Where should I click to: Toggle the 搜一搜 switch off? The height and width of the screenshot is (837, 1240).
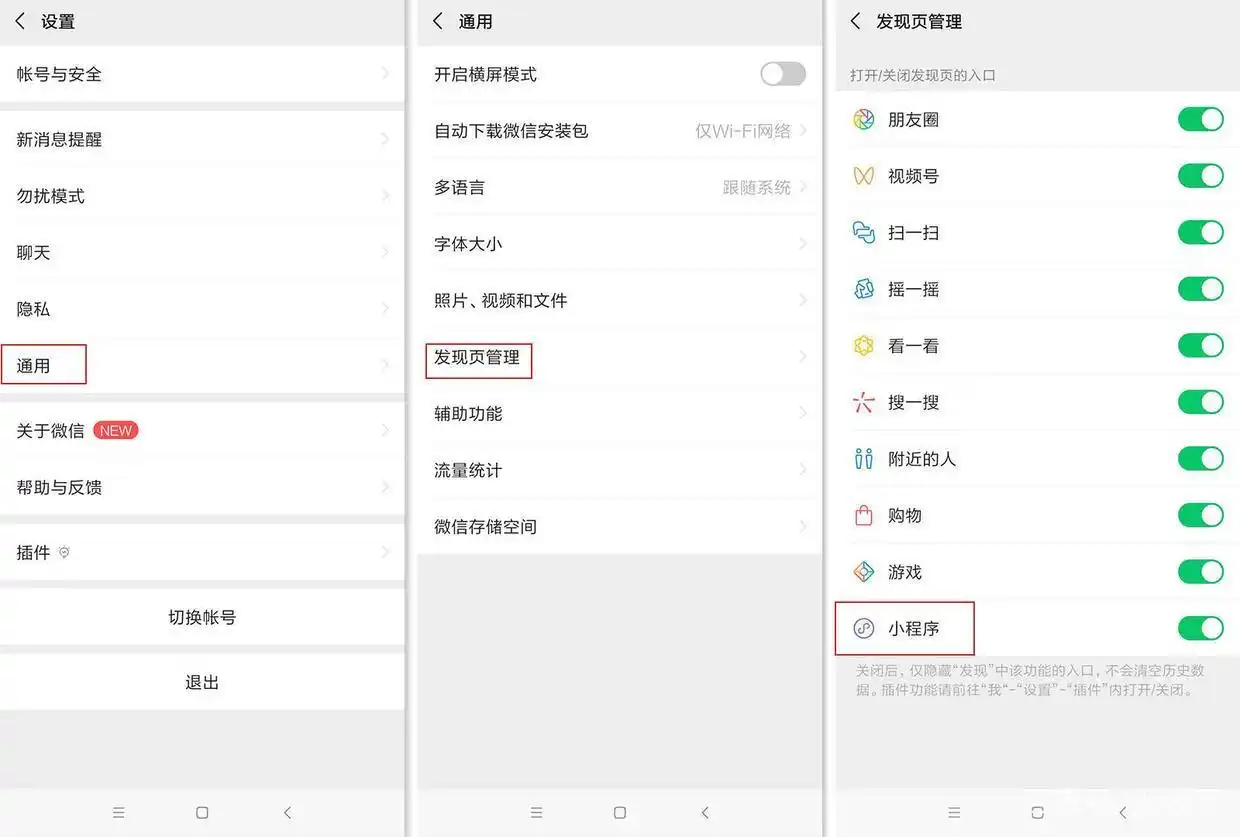(1201, 402)
